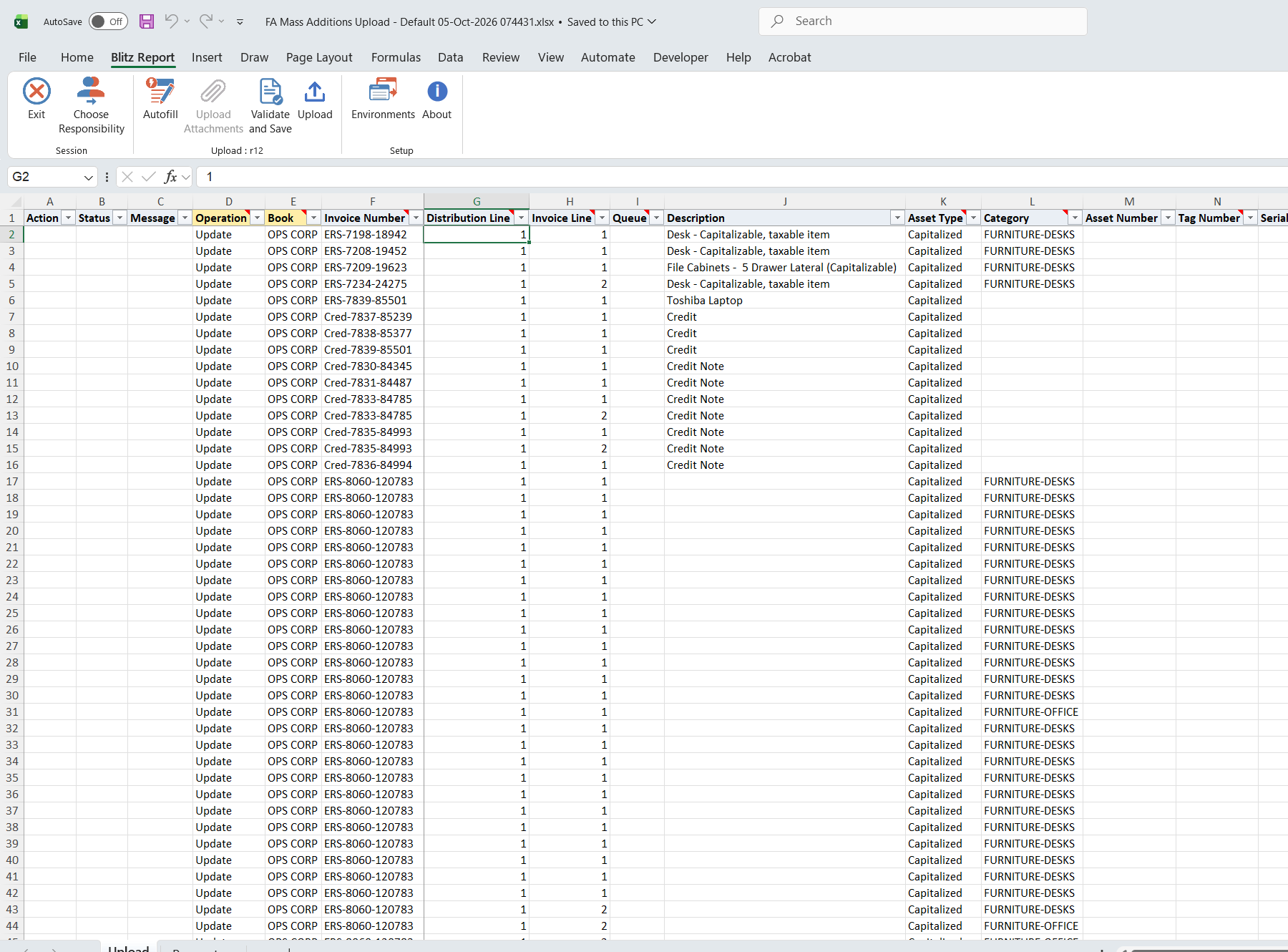Click the Select All corner triangle
The height and width of the screenshot is (952, 1288).
(16, 203)
